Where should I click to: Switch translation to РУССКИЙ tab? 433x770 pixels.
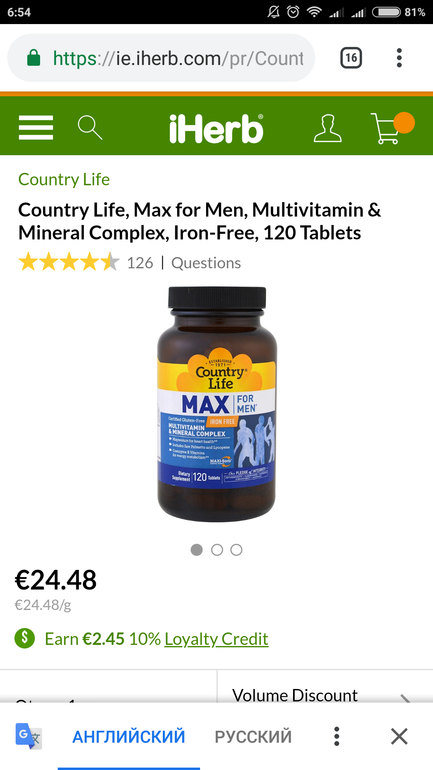(253, 737)
